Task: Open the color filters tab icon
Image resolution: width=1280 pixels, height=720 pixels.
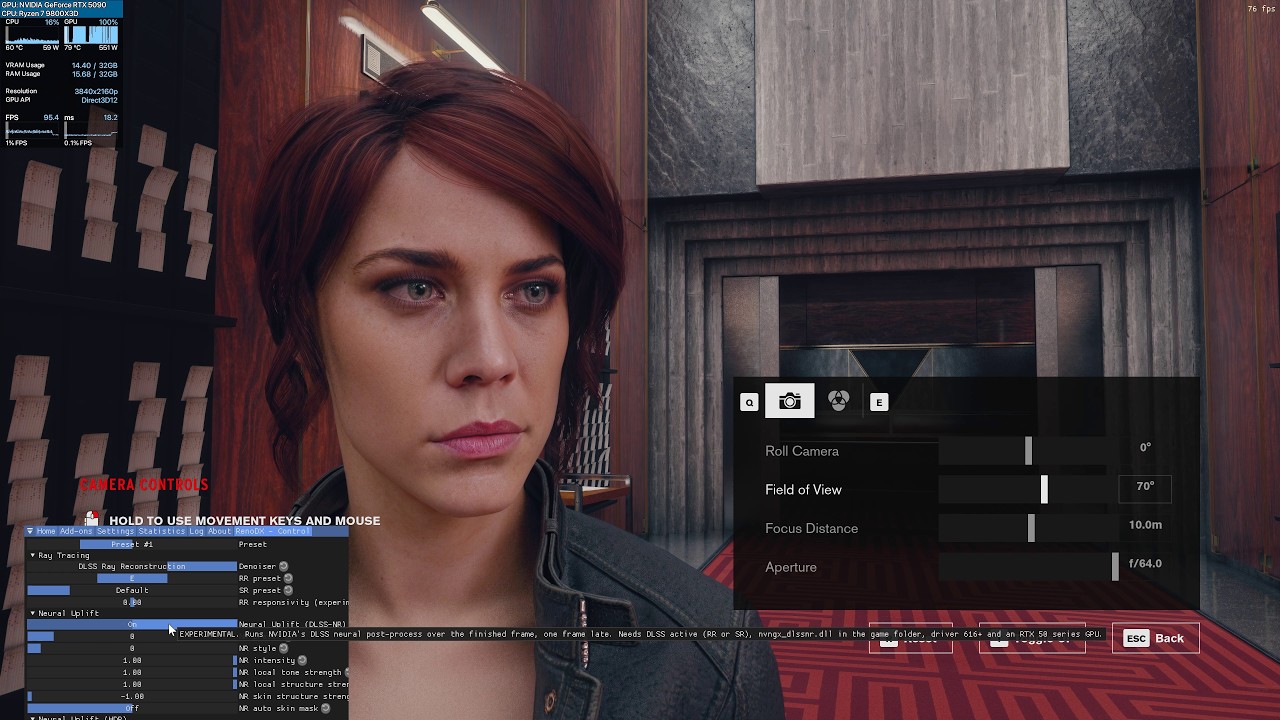Action: [839, 401]
